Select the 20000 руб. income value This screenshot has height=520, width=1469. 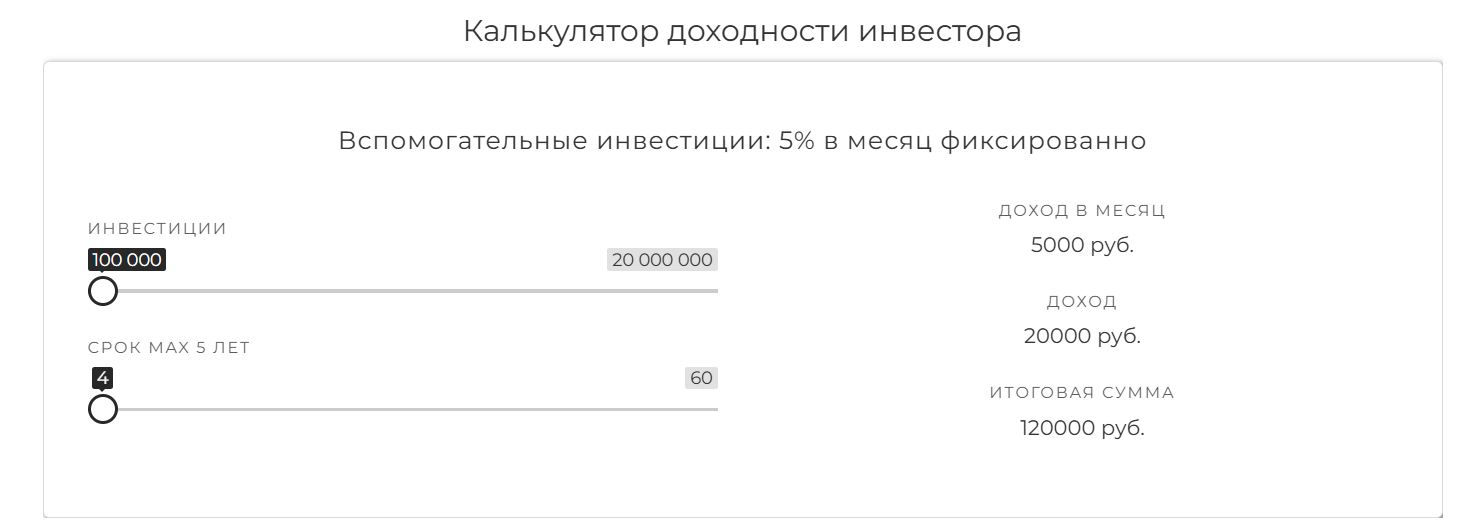point(1082,336)
